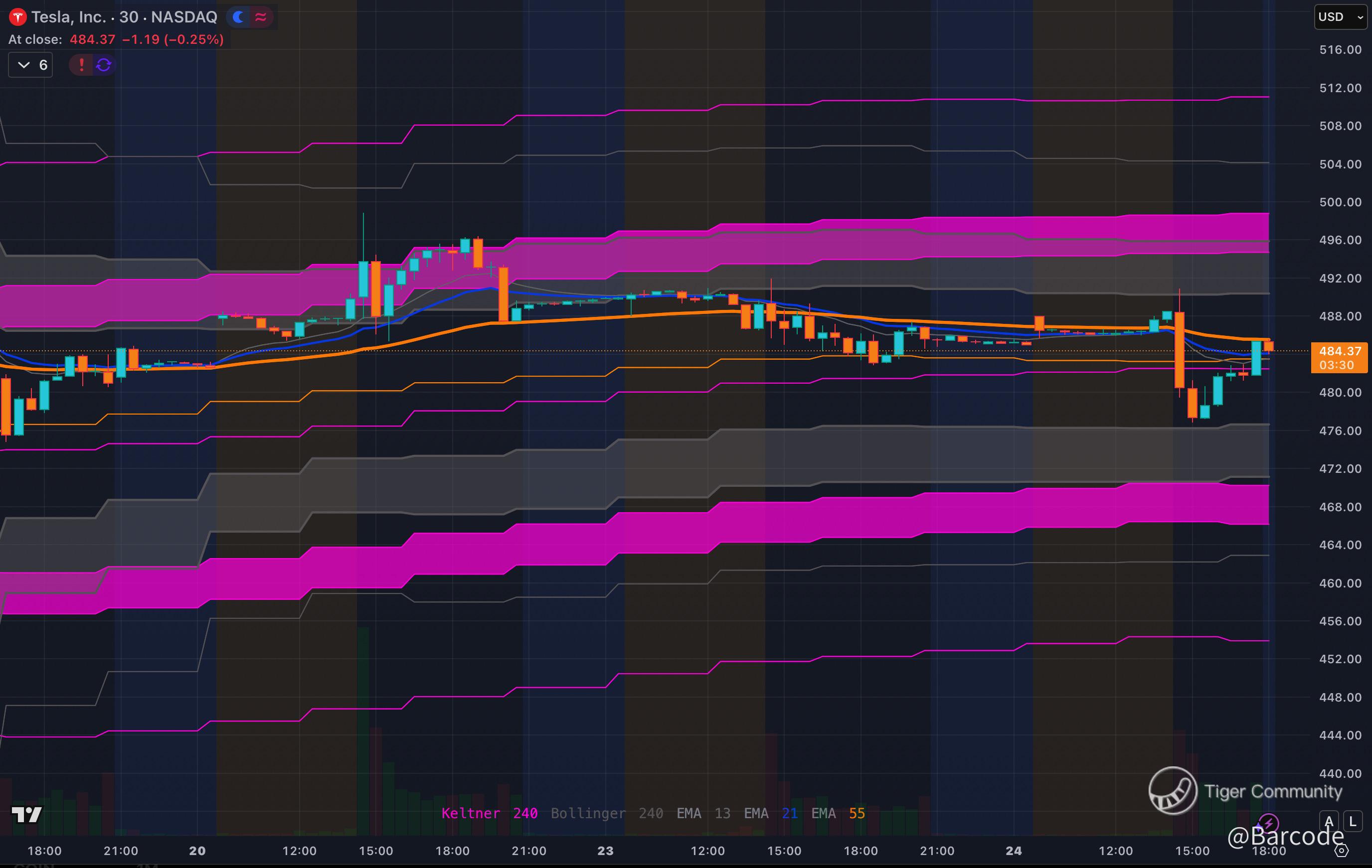Click the Tesla, Inc. symbol title
The height and width of the screenshot is (868, 1372).
(x=124, y=17)
